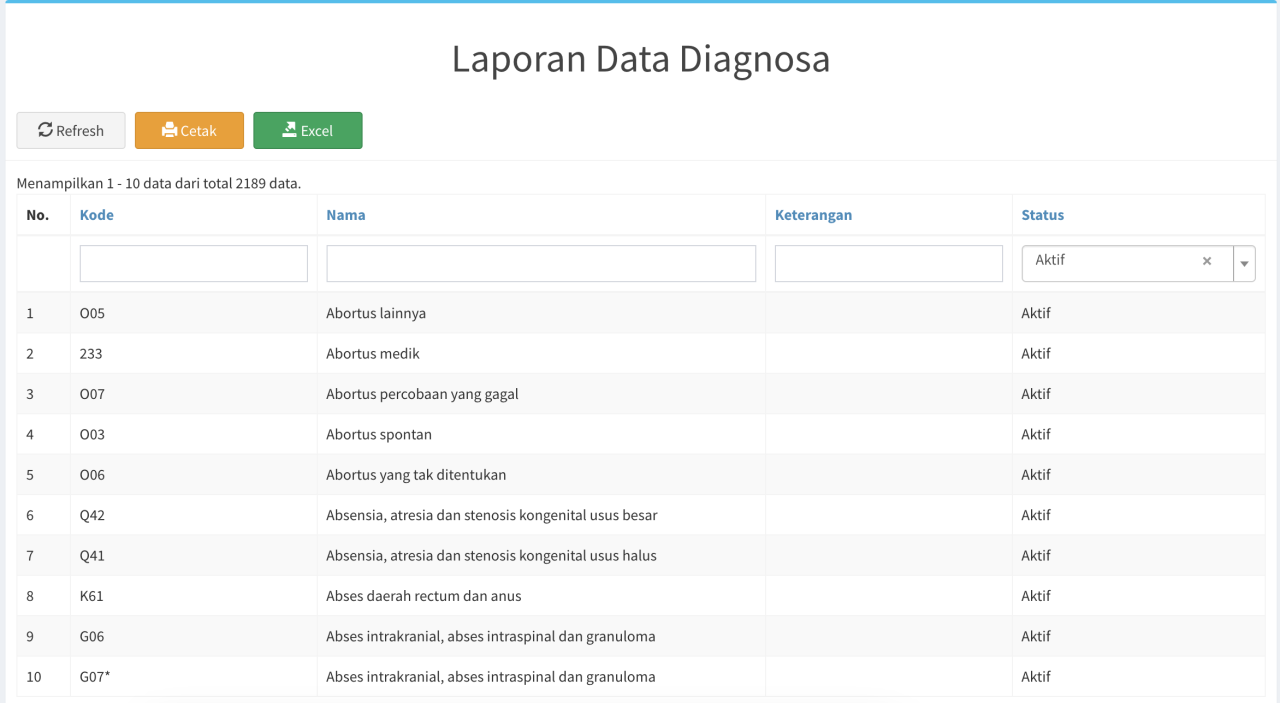Sort table by Nama column header
This screenshot has width=1280, height=703.
346,215
